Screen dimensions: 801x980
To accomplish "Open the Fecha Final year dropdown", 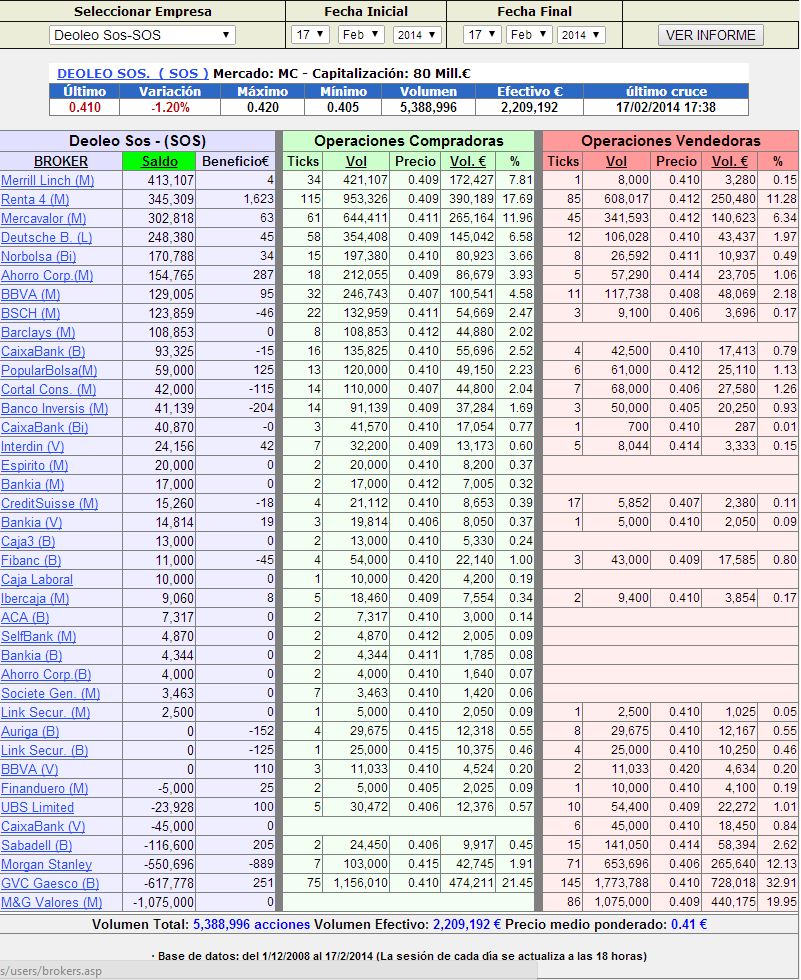I will [581, 35].
